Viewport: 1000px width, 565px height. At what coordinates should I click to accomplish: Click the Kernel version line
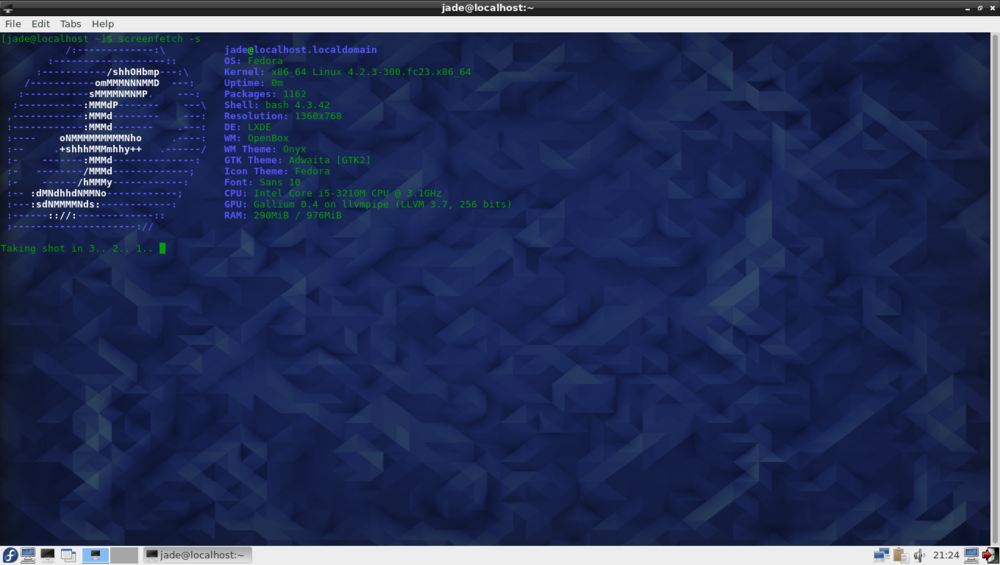coord(348,72)
